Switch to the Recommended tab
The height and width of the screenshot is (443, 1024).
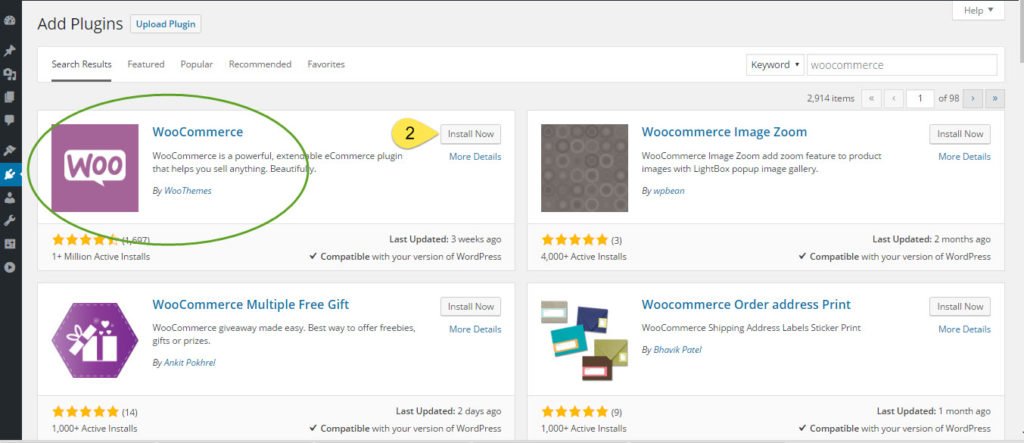(260, 64)
